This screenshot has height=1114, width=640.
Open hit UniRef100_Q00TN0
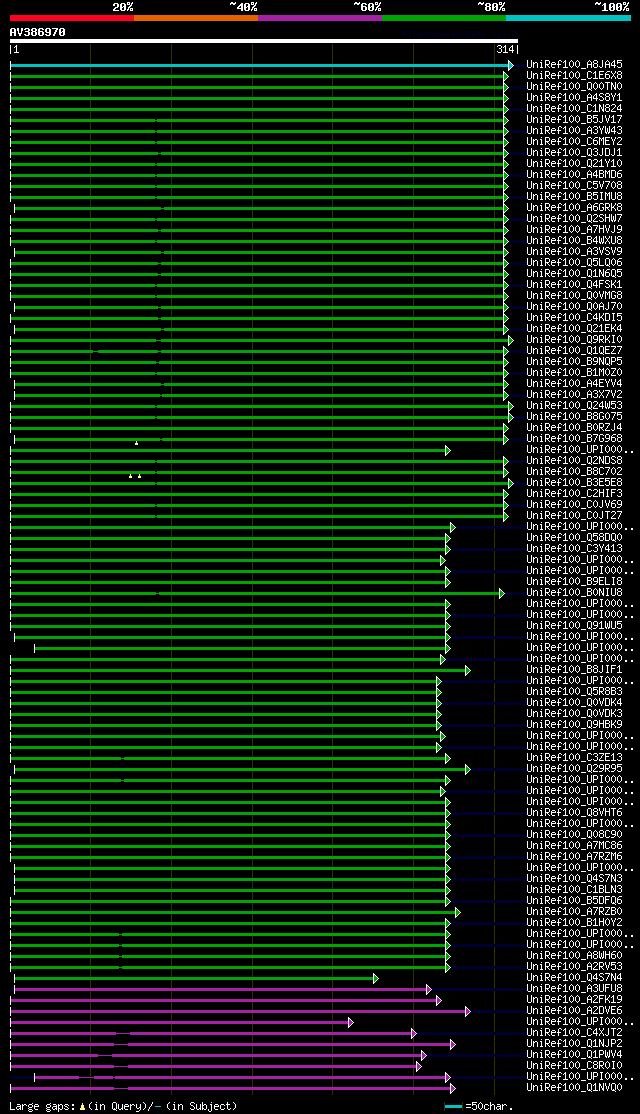pos(575,86)
